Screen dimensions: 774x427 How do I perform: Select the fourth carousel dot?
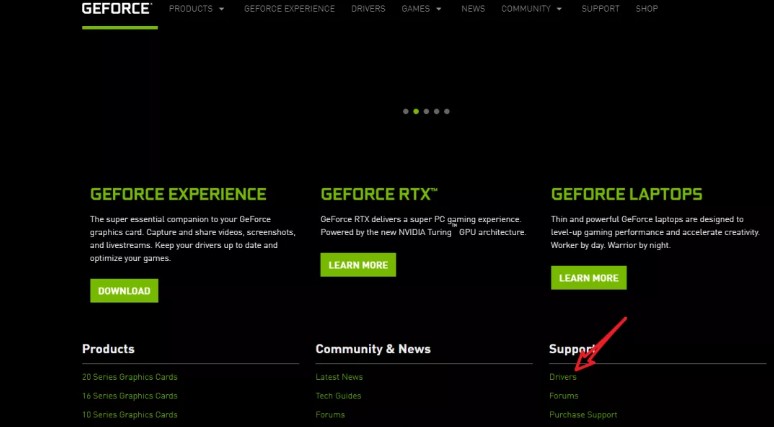click(436, 112)
